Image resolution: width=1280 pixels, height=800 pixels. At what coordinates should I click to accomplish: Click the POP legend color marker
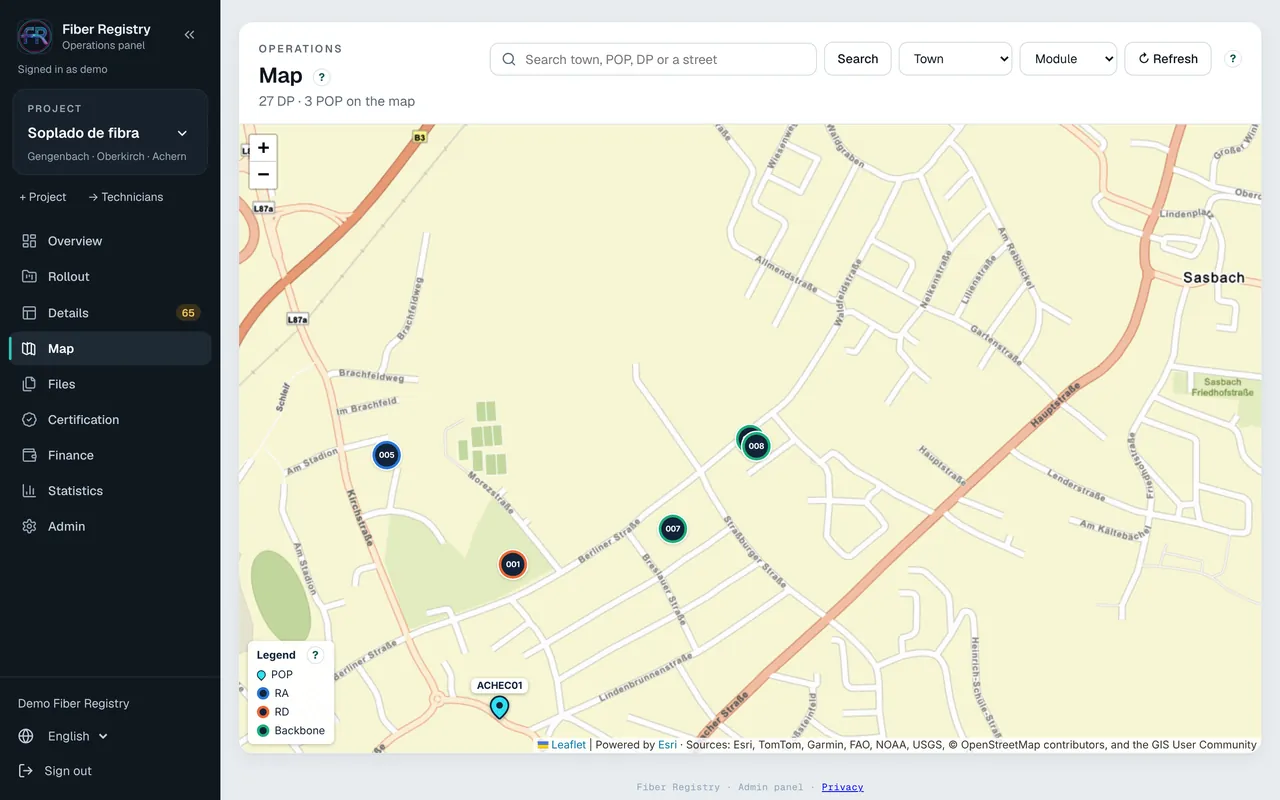click(x=262, y=675)
